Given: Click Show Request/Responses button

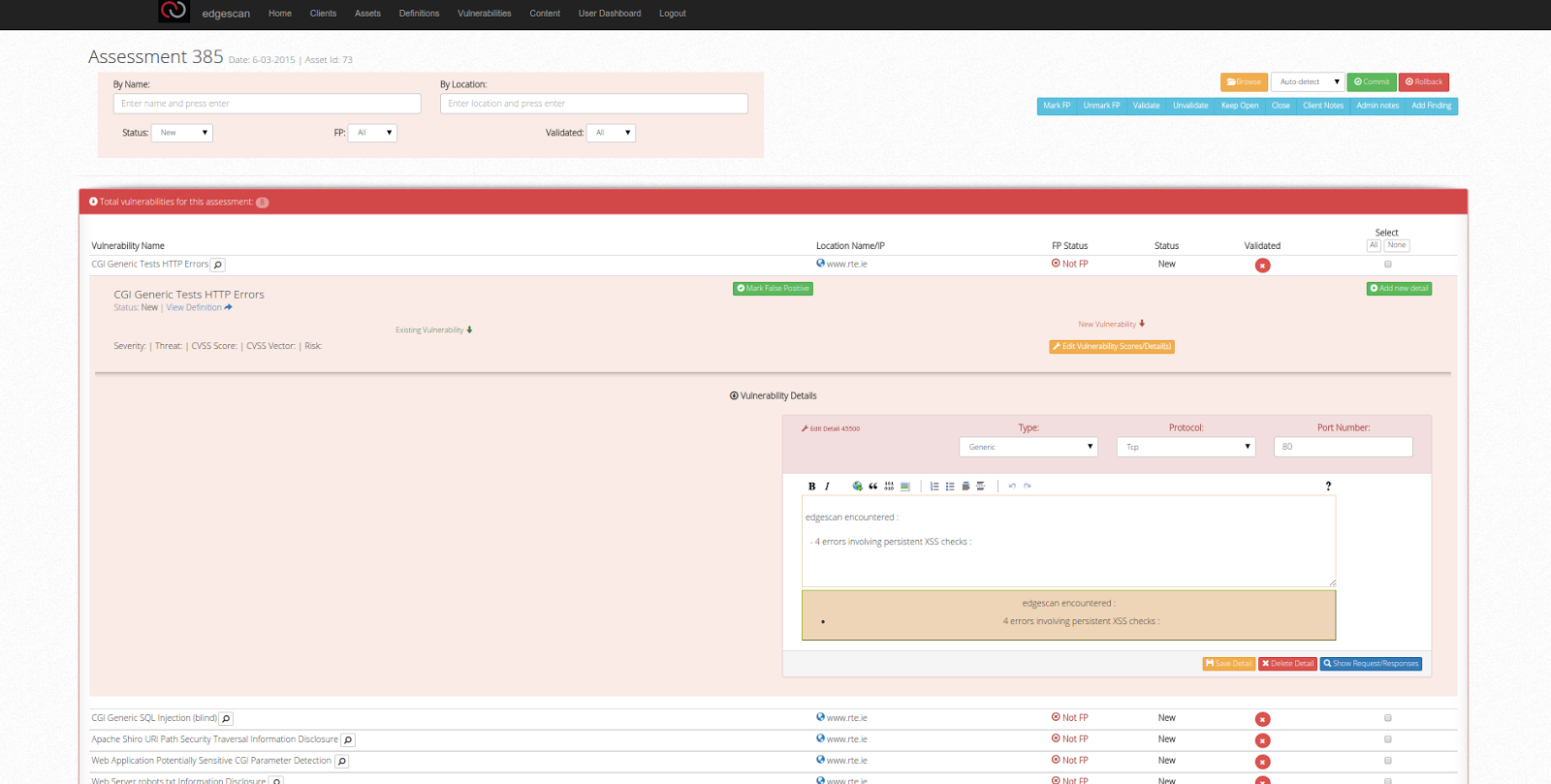Looking at the screenshot, I should click(x=1371, y=664).
